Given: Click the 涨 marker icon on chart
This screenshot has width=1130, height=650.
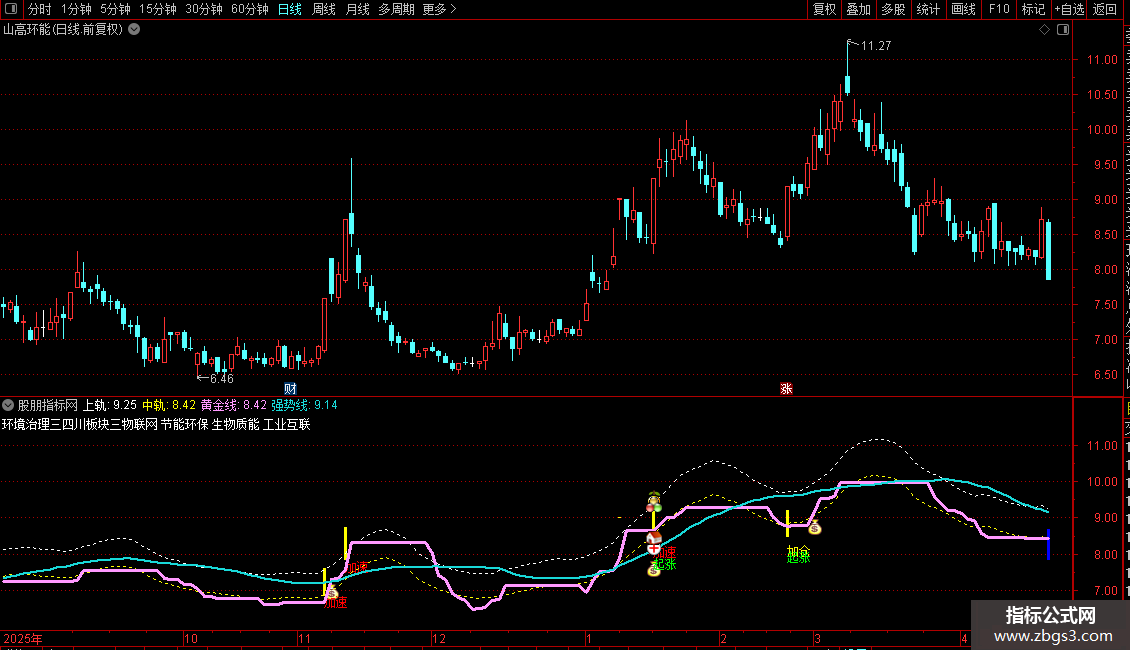Looking at the screenshot, I should [x=786, y=388].
